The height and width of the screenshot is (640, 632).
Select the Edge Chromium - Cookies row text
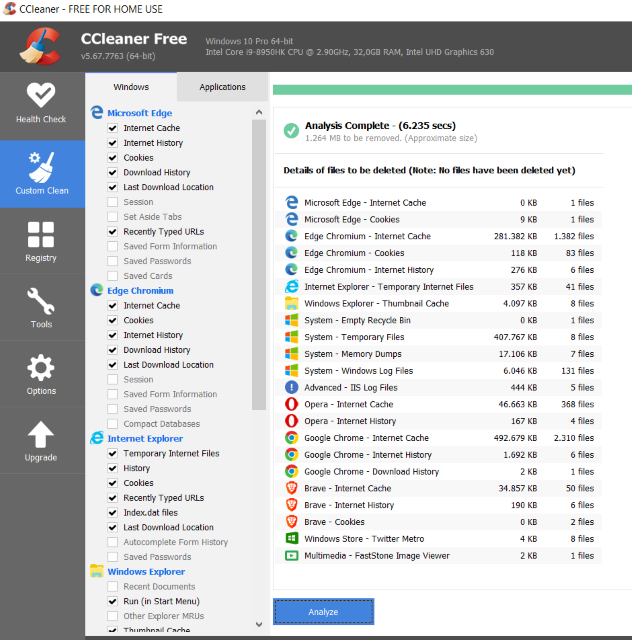click(354, 253)
